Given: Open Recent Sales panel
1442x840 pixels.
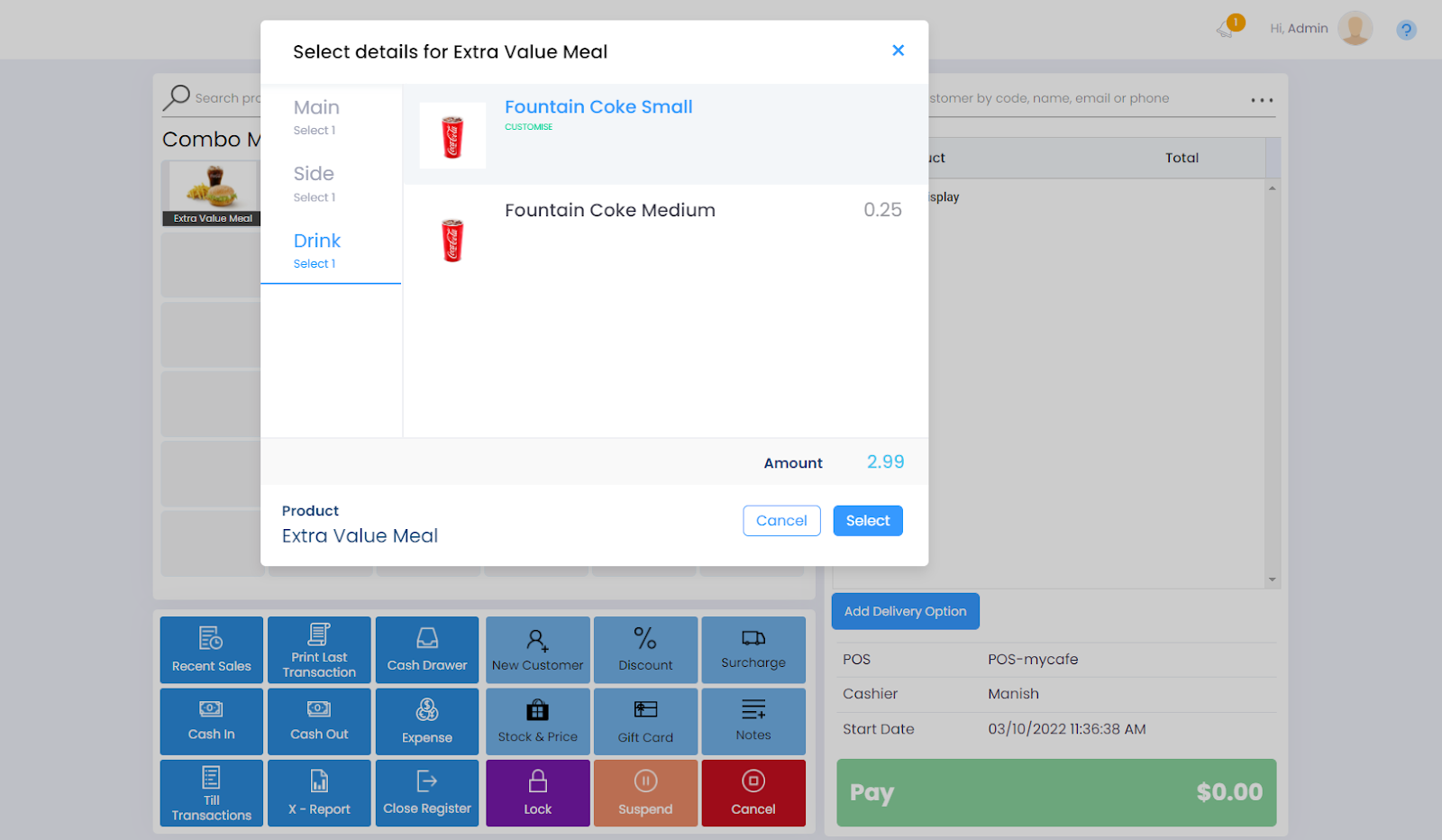Looking at the screenshot, I should coord(211,649).
